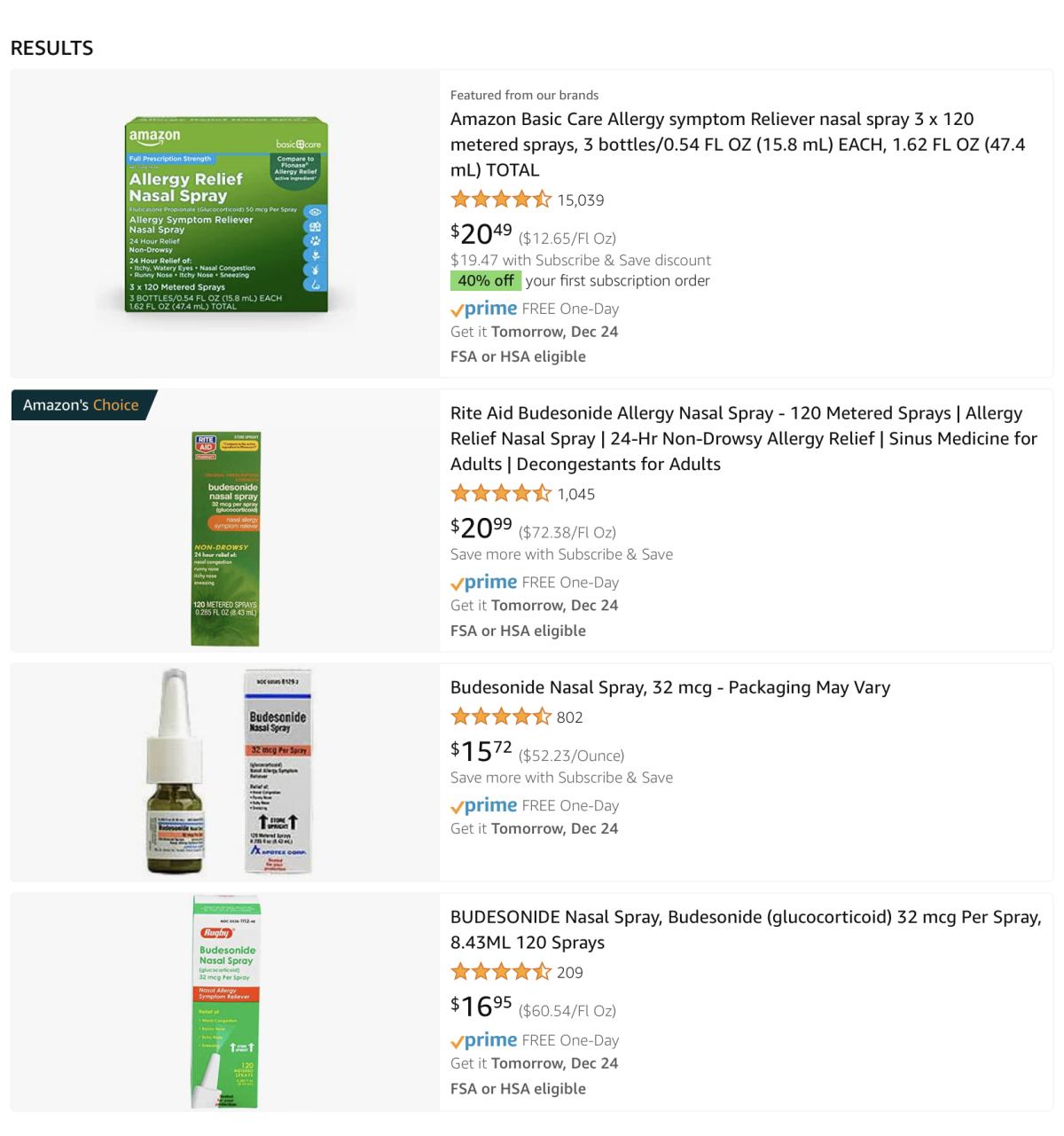Click prime logo under Rite Aid listing
Image resolution: width=1064 pixels, height=1136 pixels.
484,583
